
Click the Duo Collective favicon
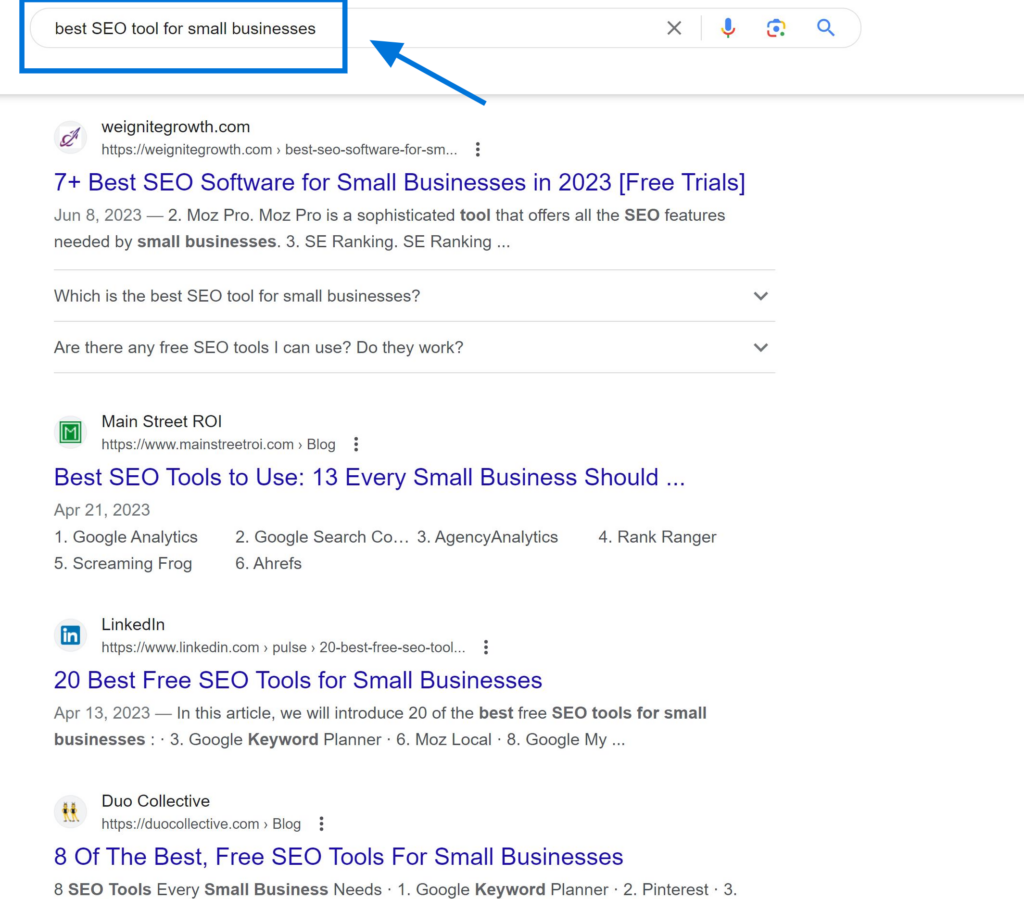(x=70, y=811)
